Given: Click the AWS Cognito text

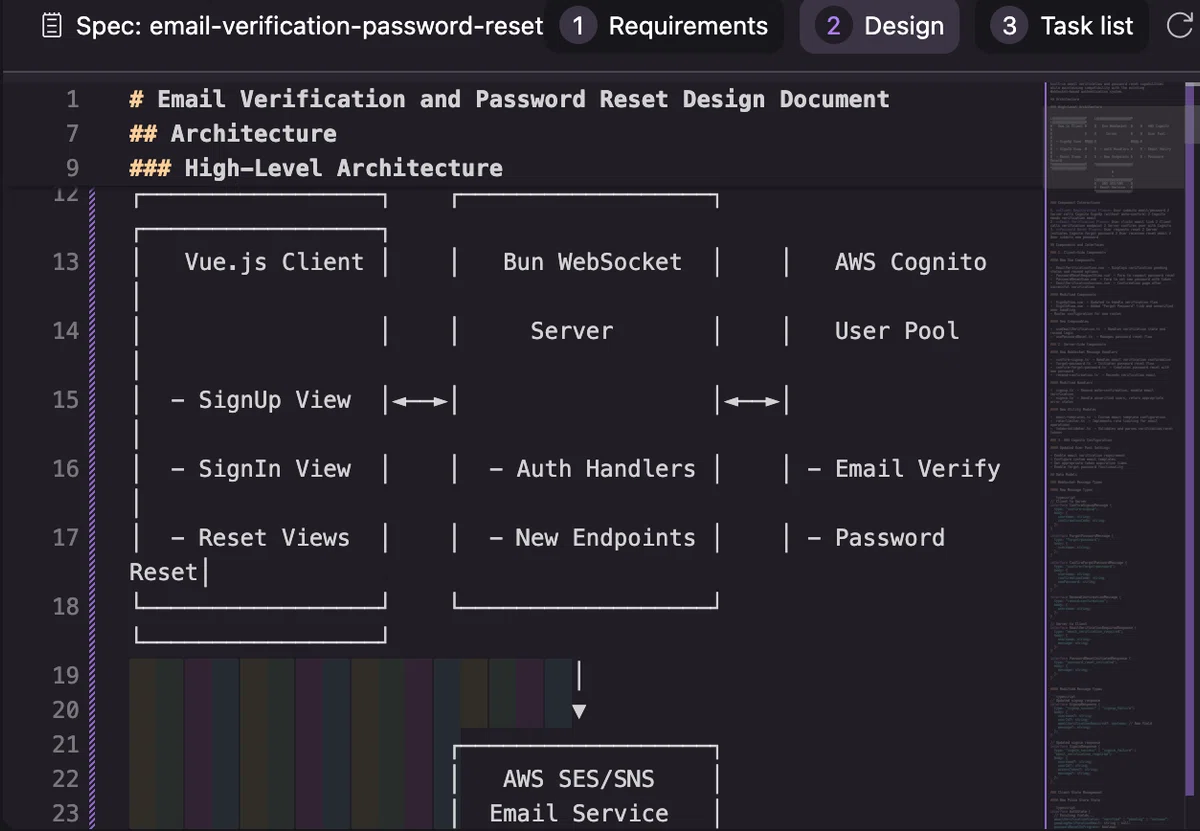Looking at the screenshot, I should (x=910, y=262).
